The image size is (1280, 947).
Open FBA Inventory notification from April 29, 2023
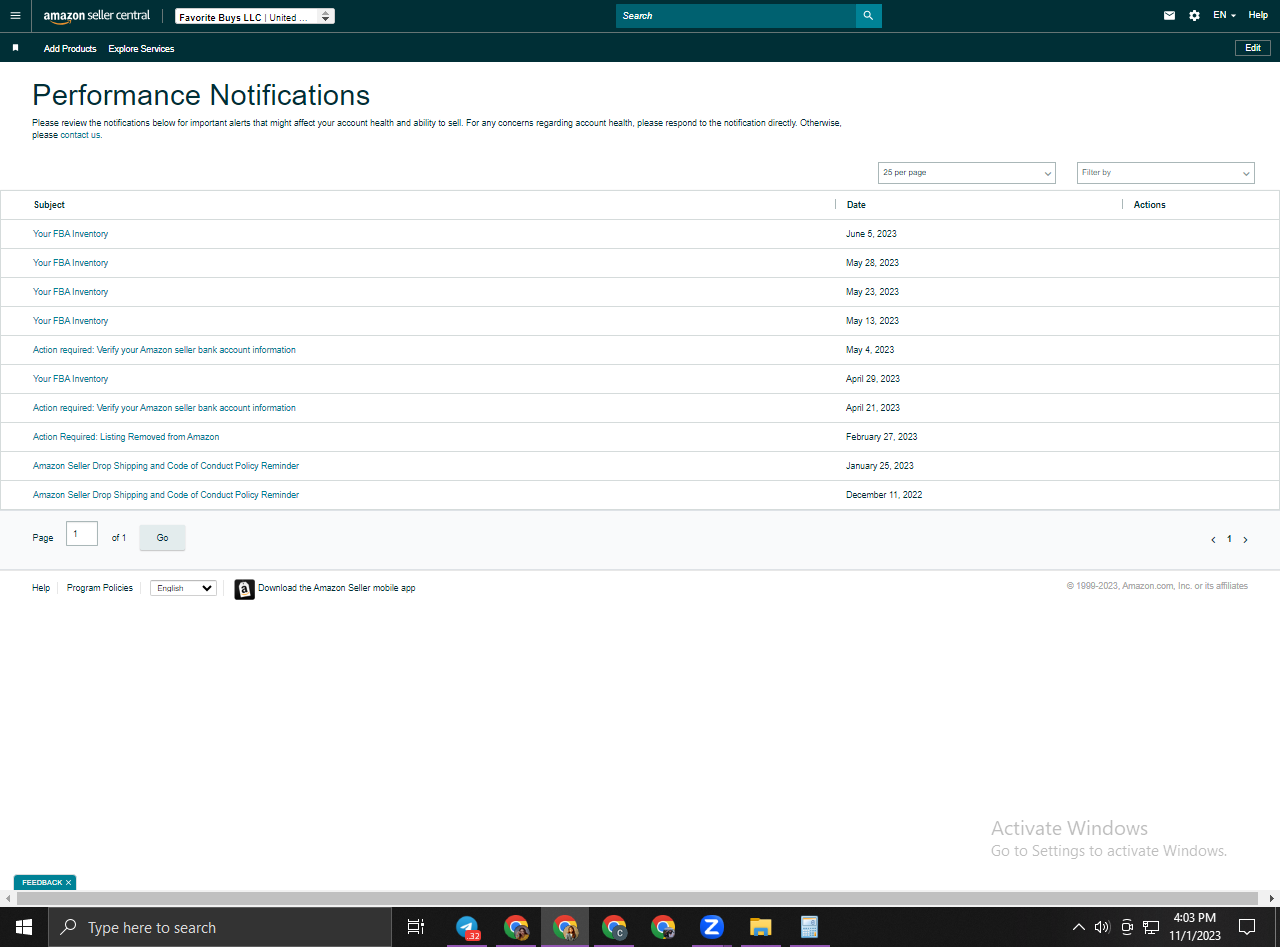[x=70, y=379]
